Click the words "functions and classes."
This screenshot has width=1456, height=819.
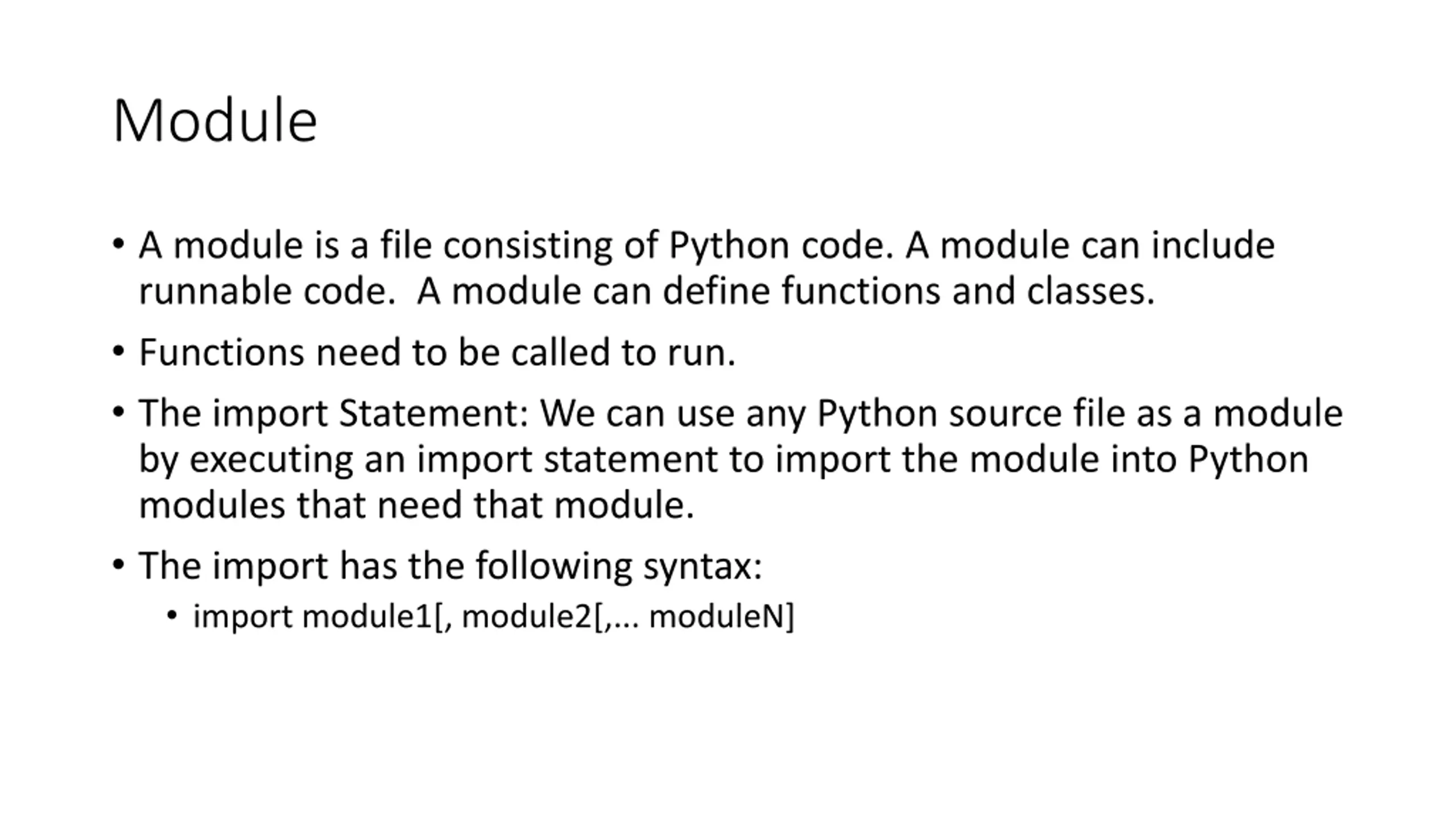tap(968, 291)
